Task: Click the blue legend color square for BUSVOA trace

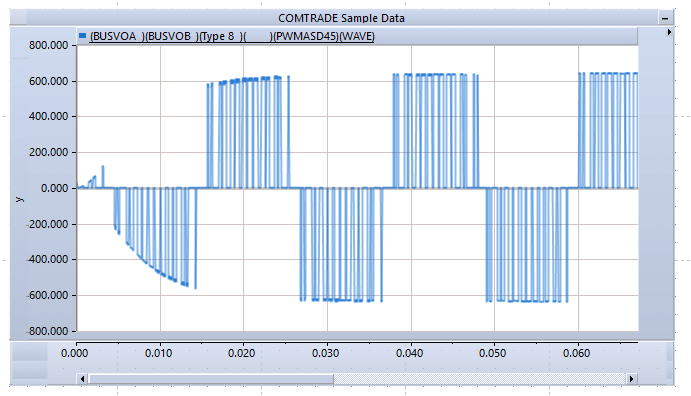Action: (82, 36)
